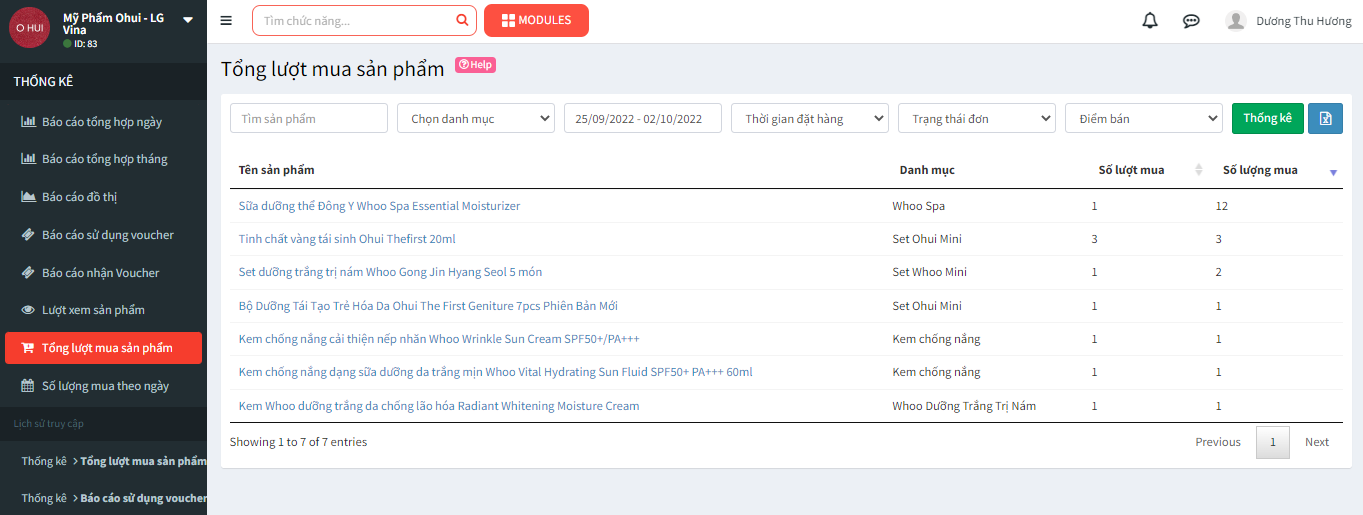Open the chat messages icon

[1191, 21]
